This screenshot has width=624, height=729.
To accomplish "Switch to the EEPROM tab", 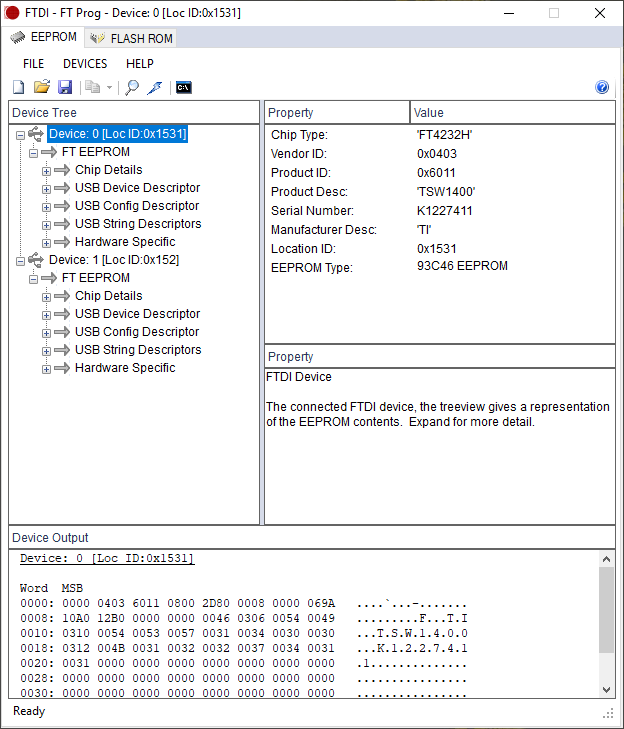I will pos(43,37).
